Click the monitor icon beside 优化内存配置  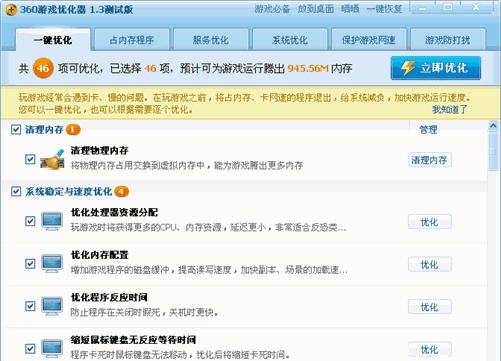pyautogui.click(x=52, y=264)
